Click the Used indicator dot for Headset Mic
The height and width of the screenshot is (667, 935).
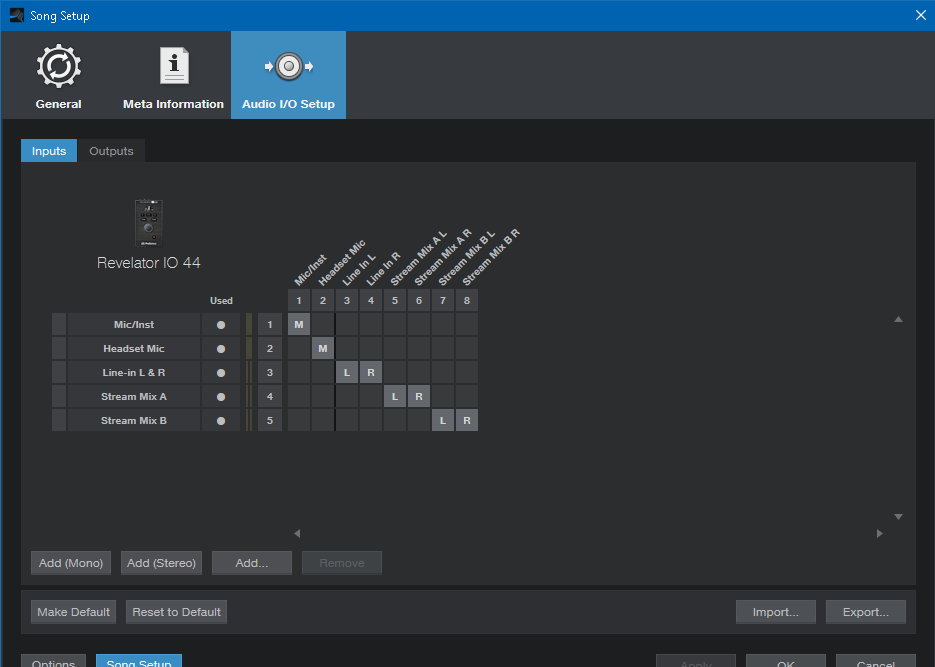tap(221, 349)
